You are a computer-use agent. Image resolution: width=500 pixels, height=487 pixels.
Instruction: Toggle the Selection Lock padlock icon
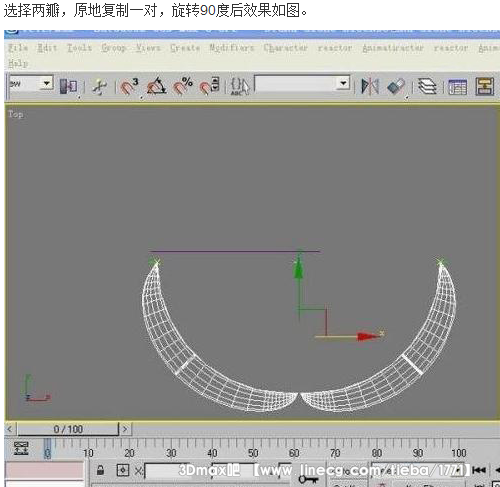click(100, 470)
